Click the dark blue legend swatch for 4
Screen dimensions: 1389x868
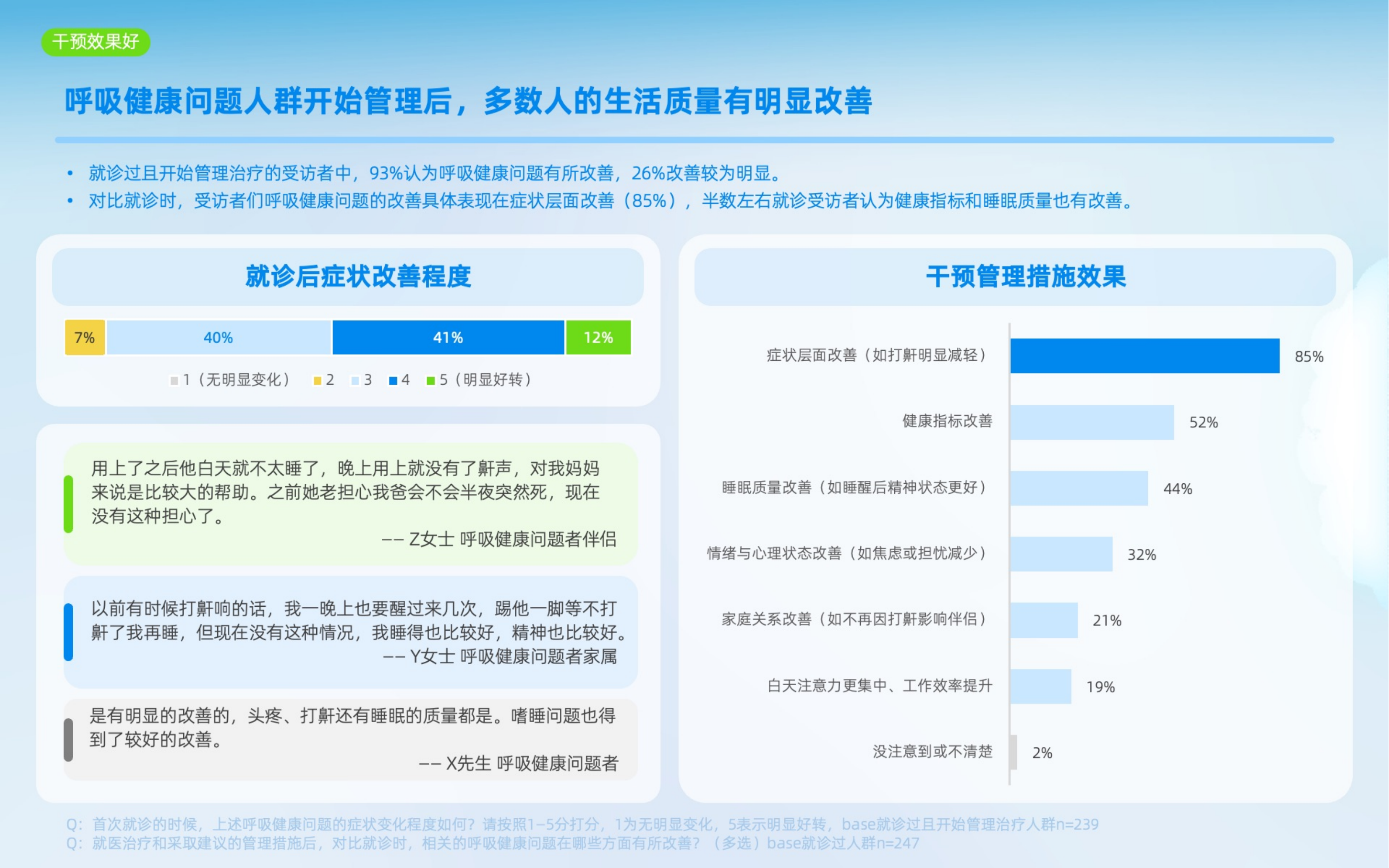click(393, 380)
